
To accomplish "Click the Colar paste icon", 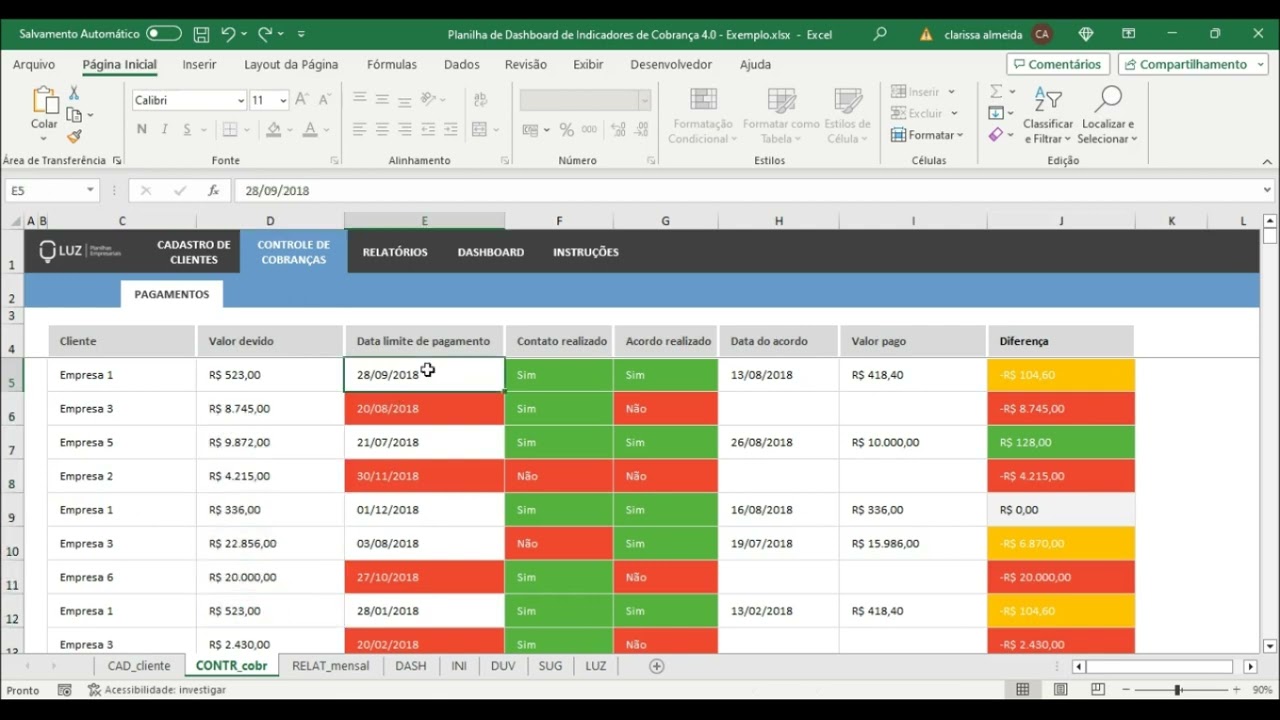I will pyautogui.click(x=45, y=100).
